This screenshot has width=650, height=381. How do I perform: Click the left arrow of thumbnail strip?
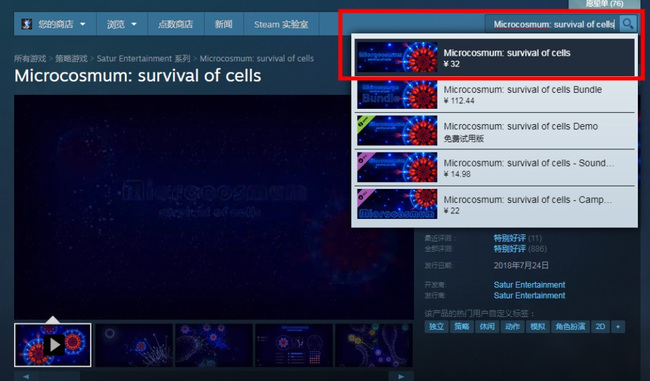[x=26, y=376]
